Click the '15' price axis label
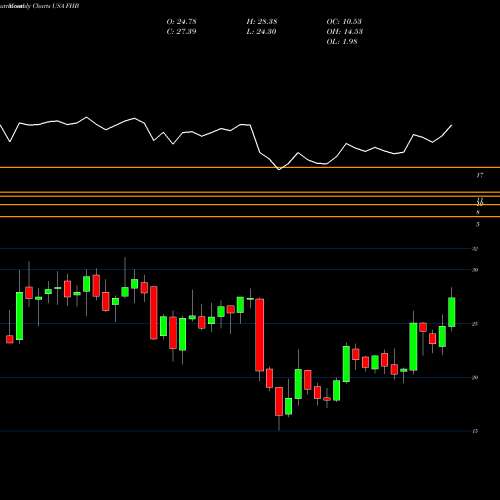This screenshot has width=500, height=500. coord(475,431)
